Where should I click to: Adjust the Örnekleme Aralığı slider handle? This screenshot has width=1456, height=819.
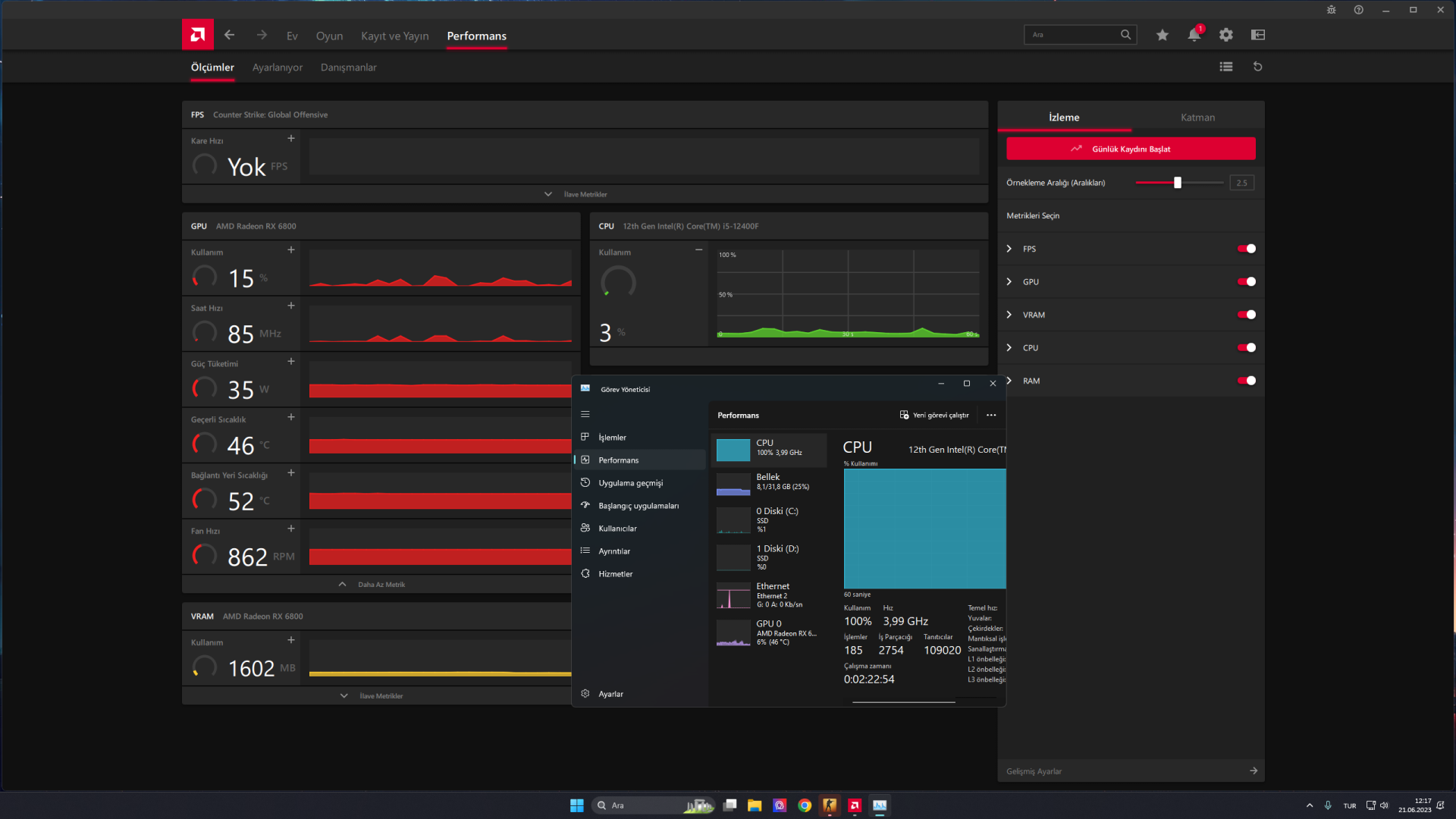click(x=1177, y=183)
